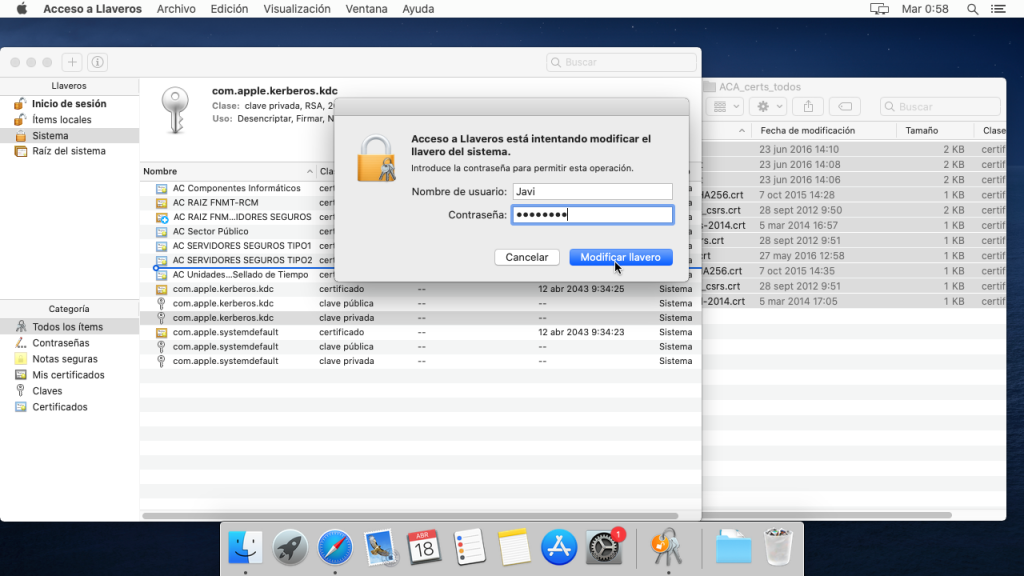
Task: Show the Contraseñas category
Action: (x=69, y=343)
